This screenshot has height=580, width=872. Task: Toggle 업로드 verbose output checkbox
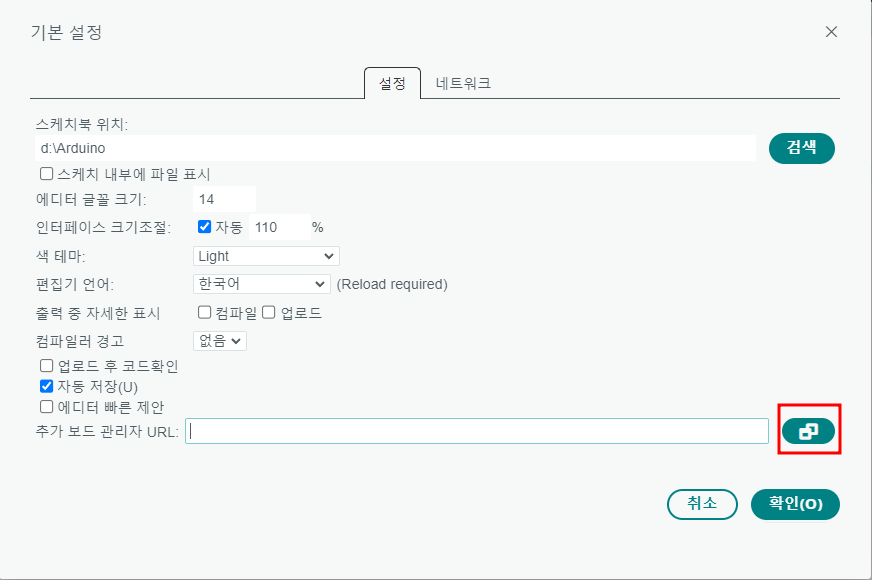pos(269,312)
